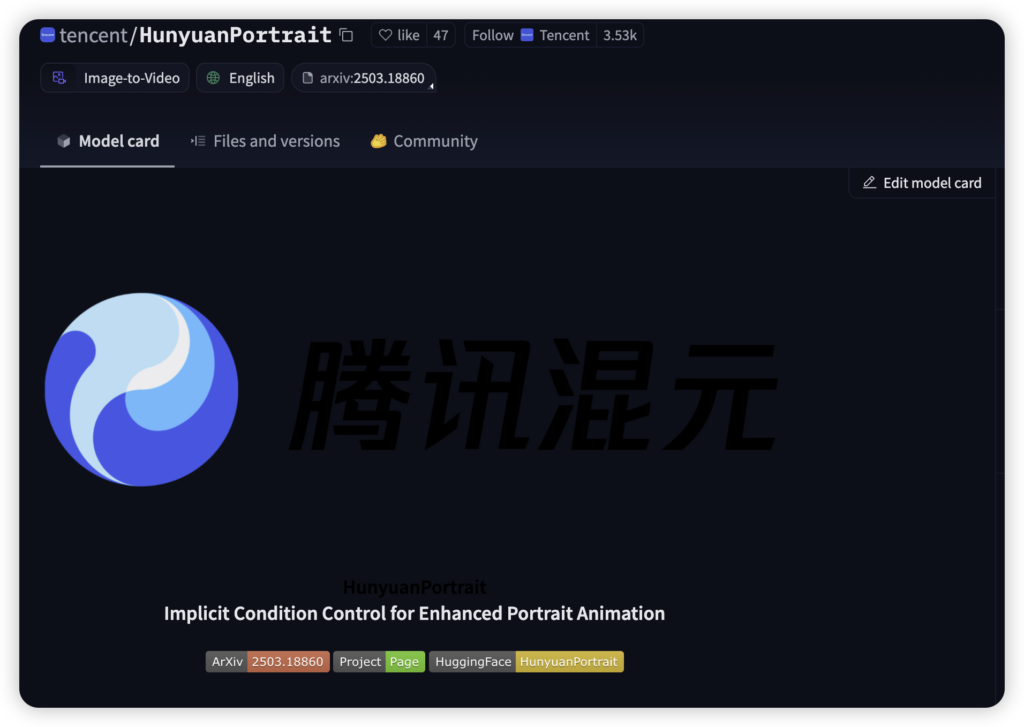Click the Tencent avatar before the repo name
Viewport: 1024px width, 727px height.
click(x=48, y=35)
